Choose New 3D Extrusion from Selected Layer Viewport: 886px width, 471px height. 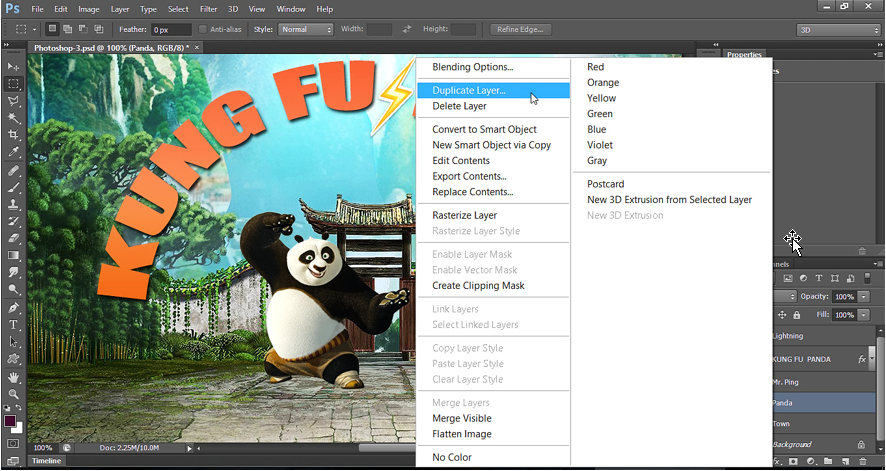[x=670, y=200]
